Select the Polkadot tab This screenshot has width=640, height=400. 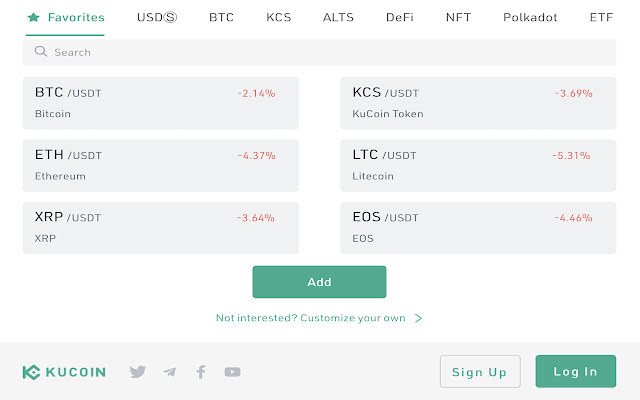point(531,17)
